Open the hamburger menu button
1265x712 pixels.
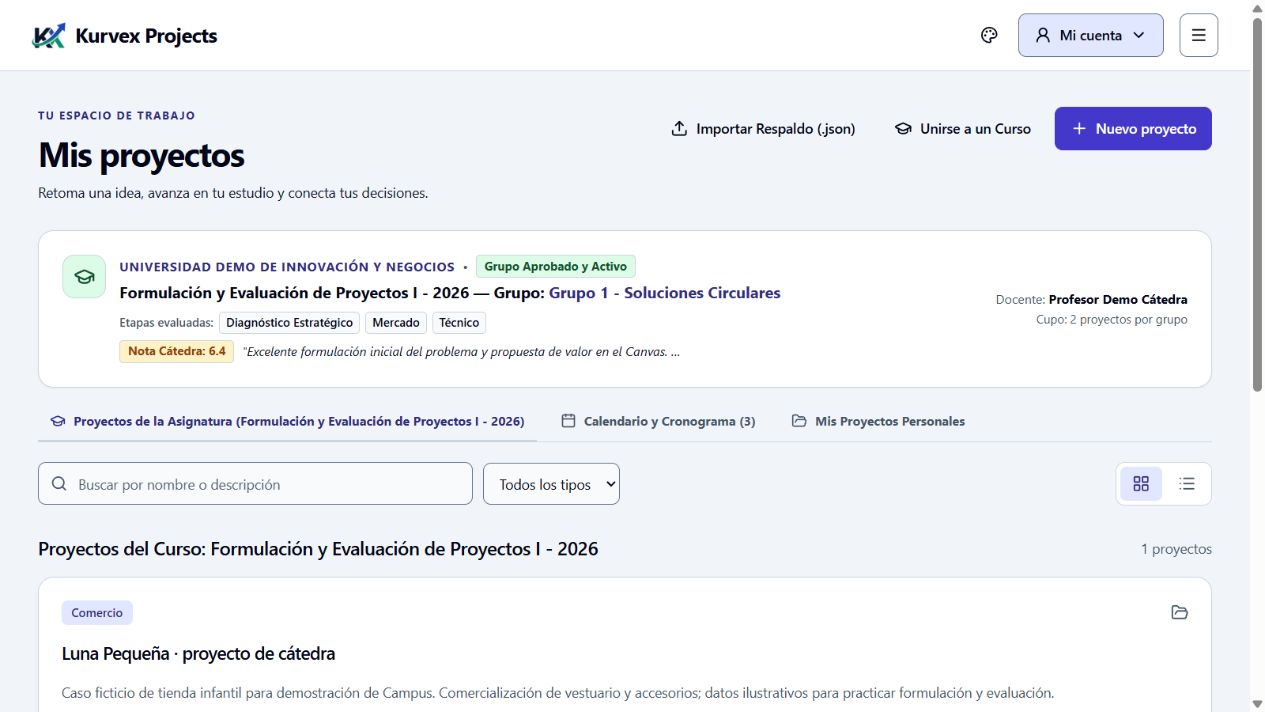click(1199, 35)
